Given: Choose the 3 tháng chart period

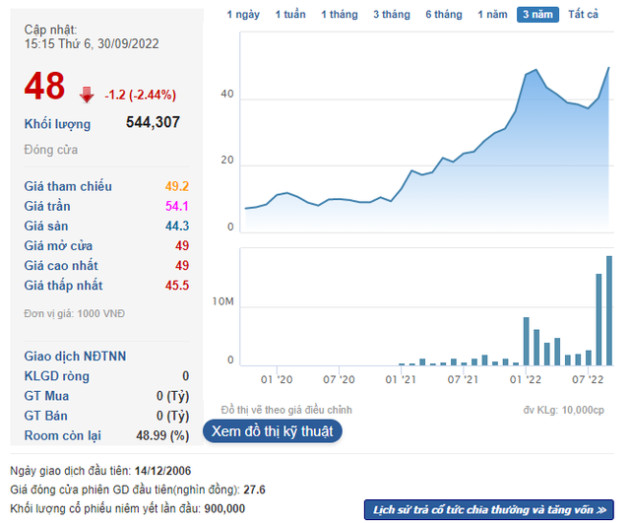Looking at the screenshot, I should pyautogui.click(x=391, y=15).
